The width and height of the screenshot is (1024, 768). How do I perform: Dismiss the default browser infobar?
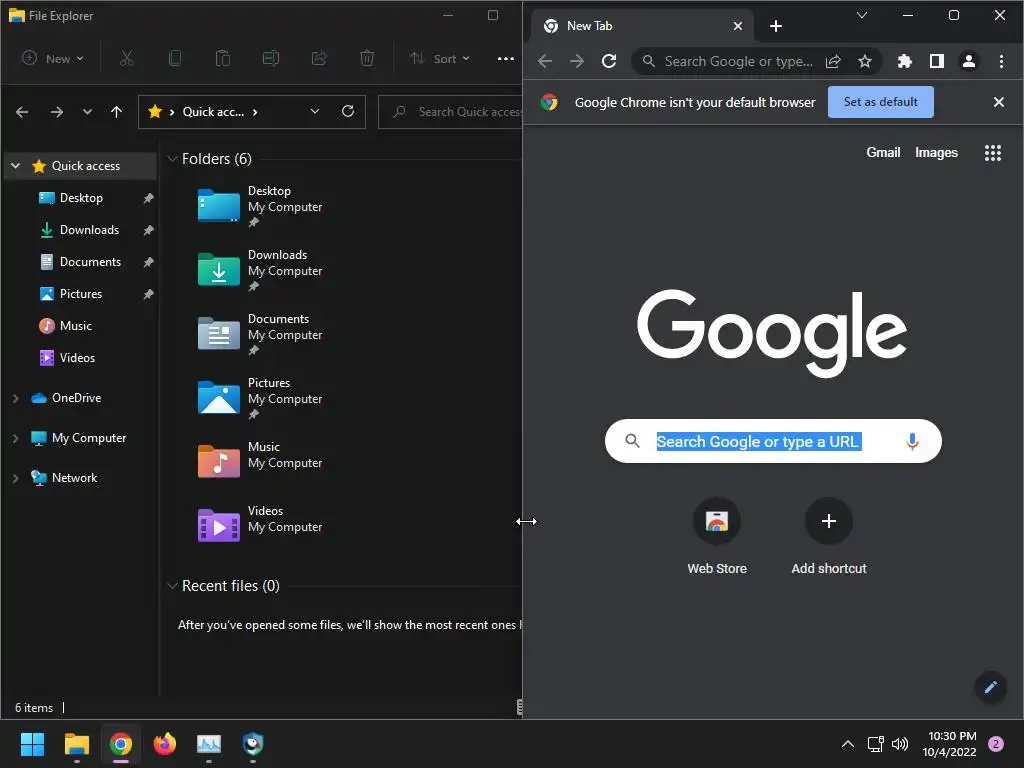[x=999, y=102]
